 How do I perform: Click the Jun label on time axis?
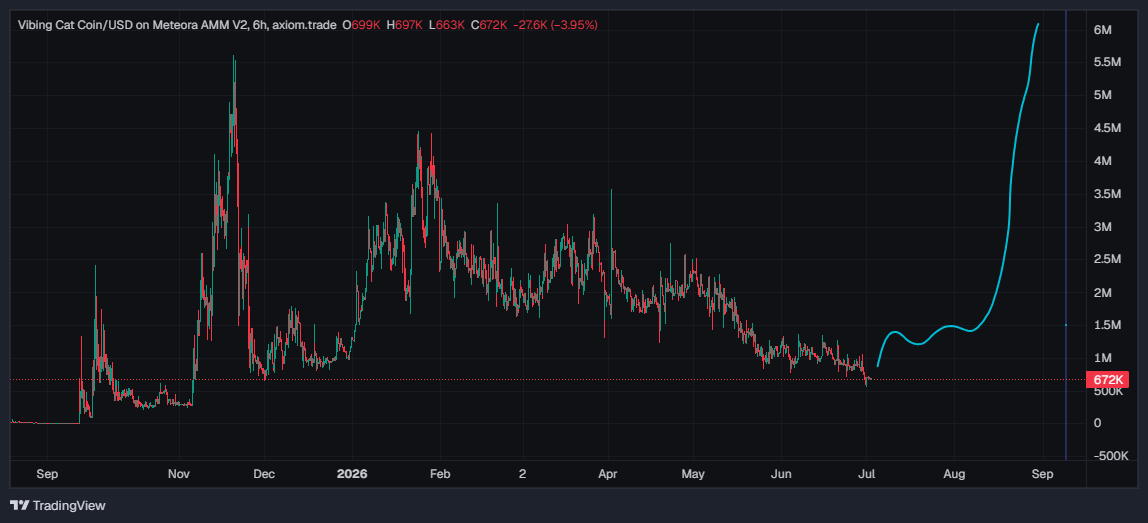pos(781,474)
